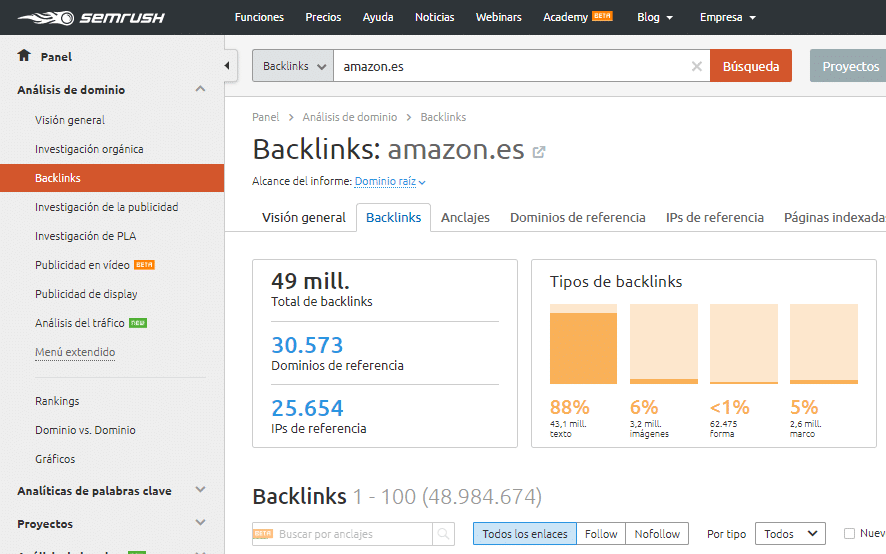Click Análisis de dominio breadcrumb link
This screenshot has height=554, width=886.
[350, 117]
